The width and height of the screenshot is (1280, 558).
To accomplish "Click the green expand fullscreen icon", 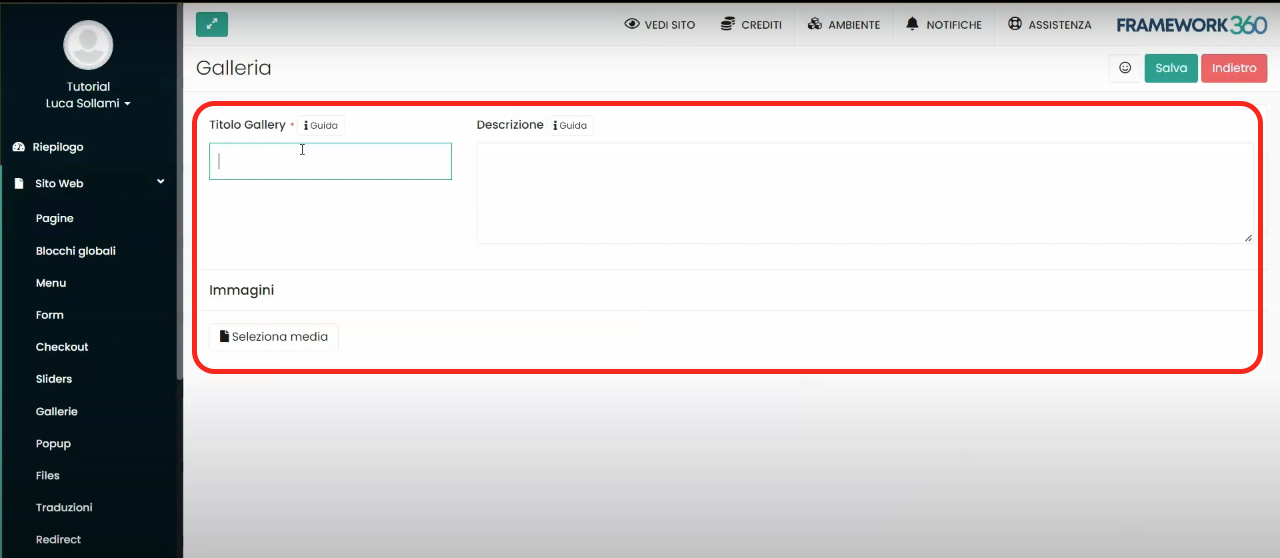I will [212, 24].
